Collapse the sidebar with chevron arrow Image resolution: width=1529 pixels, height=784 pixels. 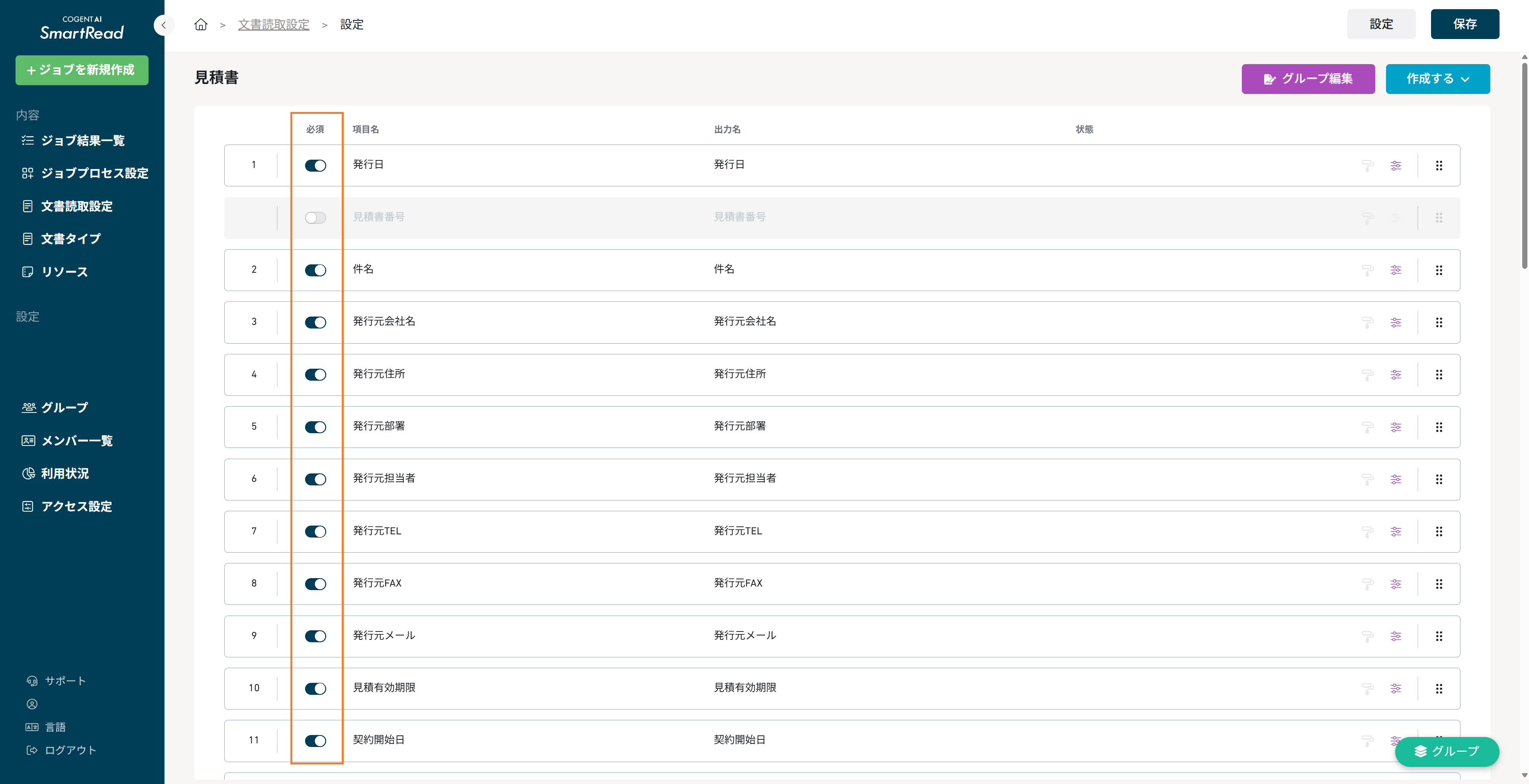pos(163,25)
